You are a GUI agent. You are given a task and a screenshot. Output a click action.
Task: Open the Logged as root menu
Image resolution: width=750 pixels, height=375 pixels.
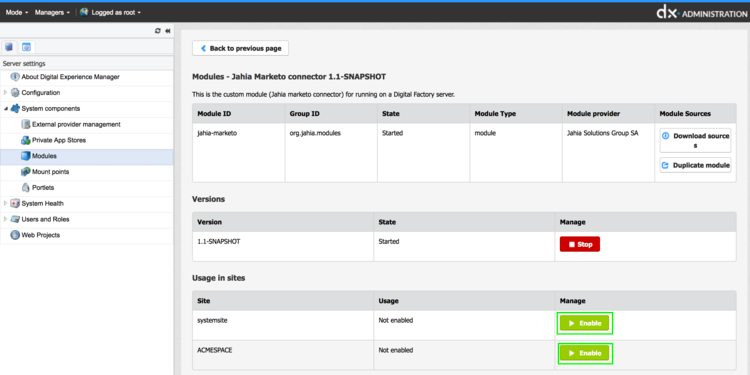tap(116, 12)
